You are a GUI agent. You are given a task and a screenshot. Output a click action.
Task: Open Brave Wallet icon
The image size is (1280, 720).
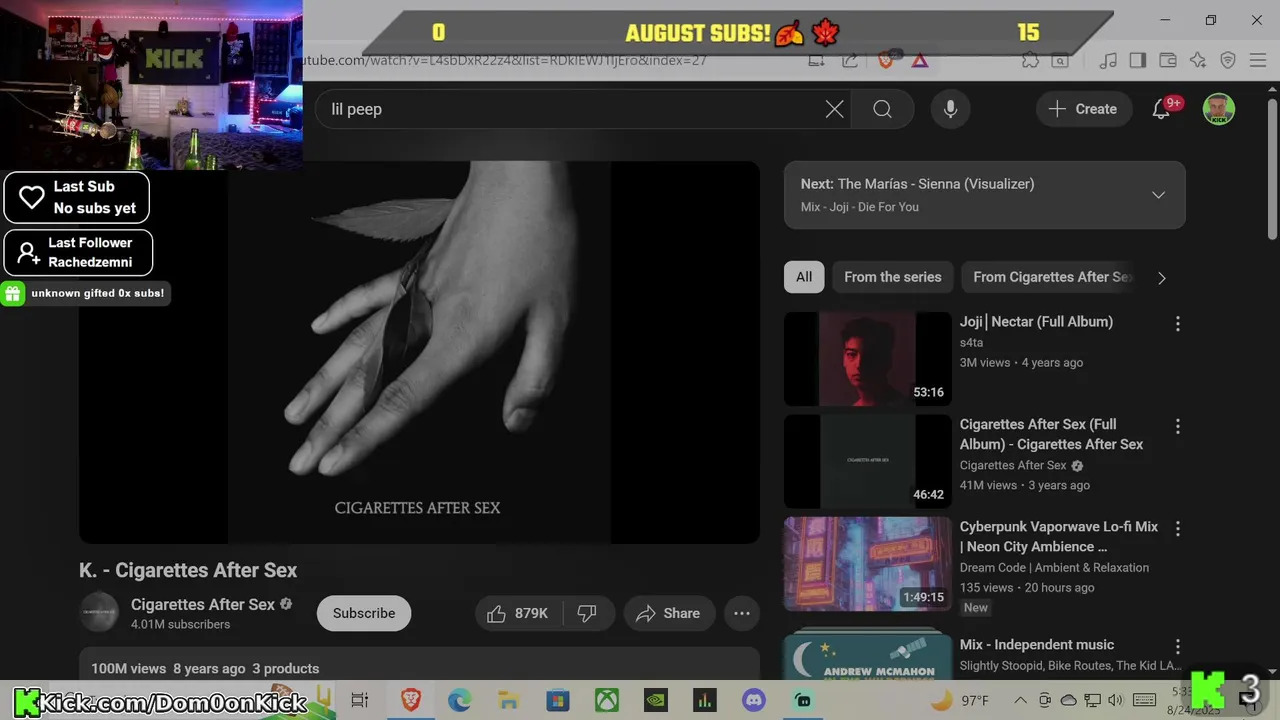1167,60
